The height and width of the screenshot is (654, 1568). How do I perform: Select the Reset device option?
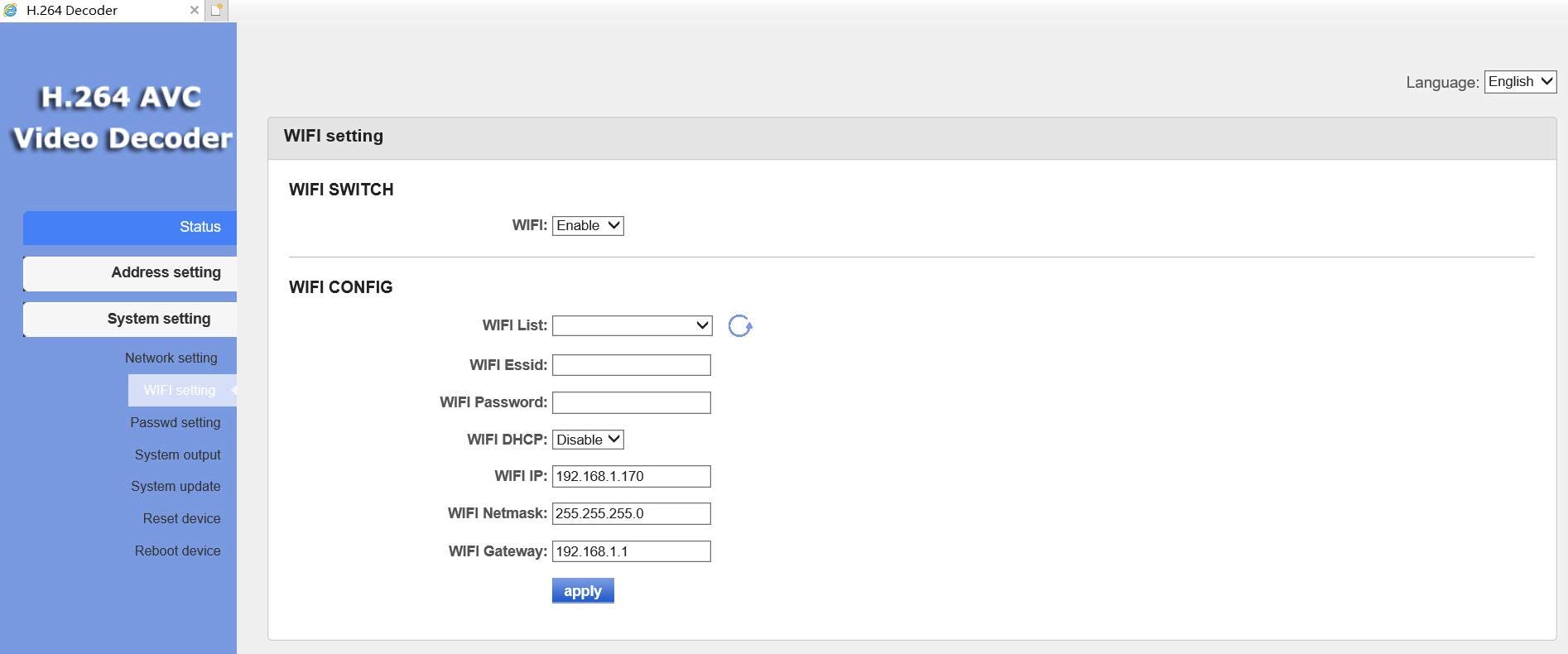tap(182, 518)
